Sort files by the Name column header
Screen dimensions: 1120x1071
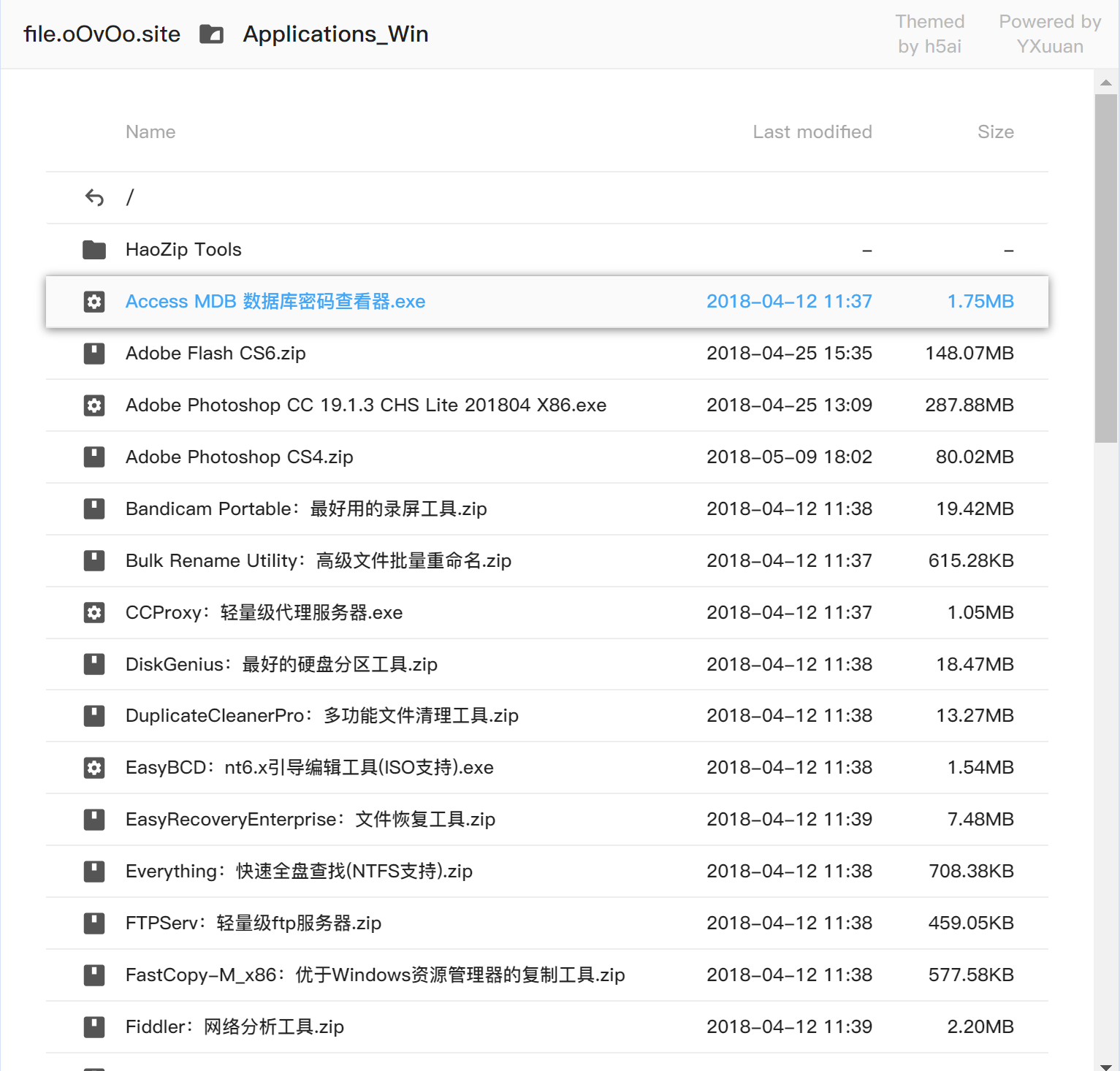[151, 132]
